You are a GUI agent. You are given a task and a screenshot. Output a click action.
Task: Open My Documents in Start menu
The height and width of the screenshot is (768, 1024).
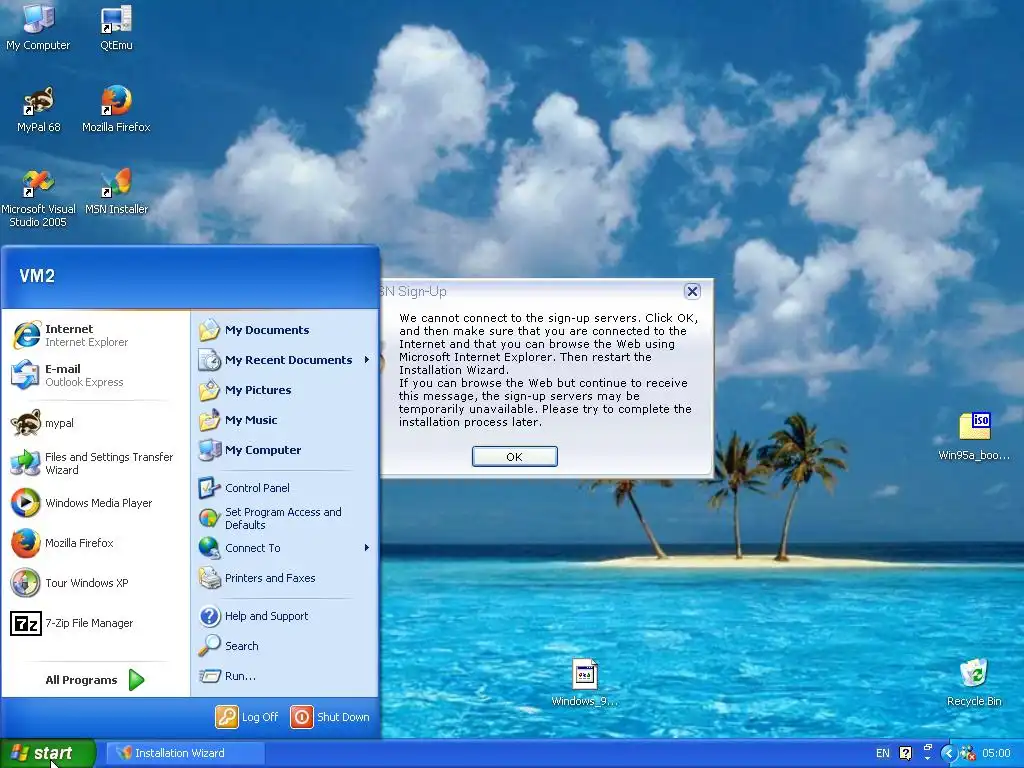click(x=285, y=330)
